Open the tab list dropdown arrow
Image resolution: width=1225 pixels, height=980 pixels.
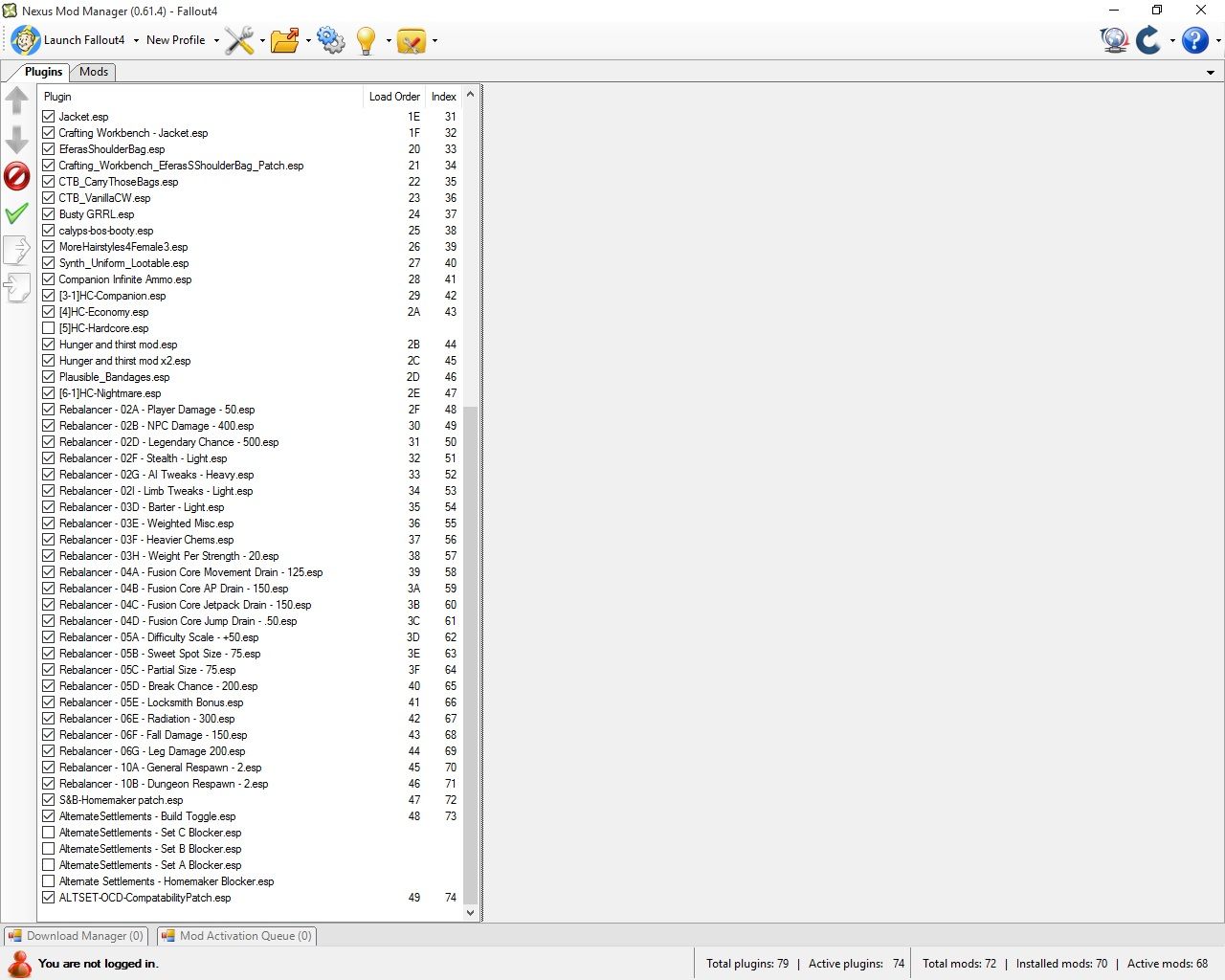point(1211,73)
